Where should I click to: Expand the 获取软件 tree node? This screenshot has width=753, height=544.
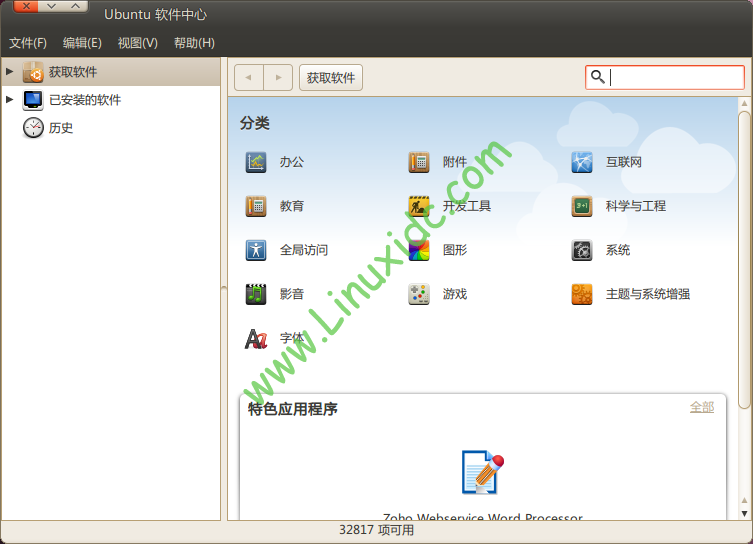[9, 72]
